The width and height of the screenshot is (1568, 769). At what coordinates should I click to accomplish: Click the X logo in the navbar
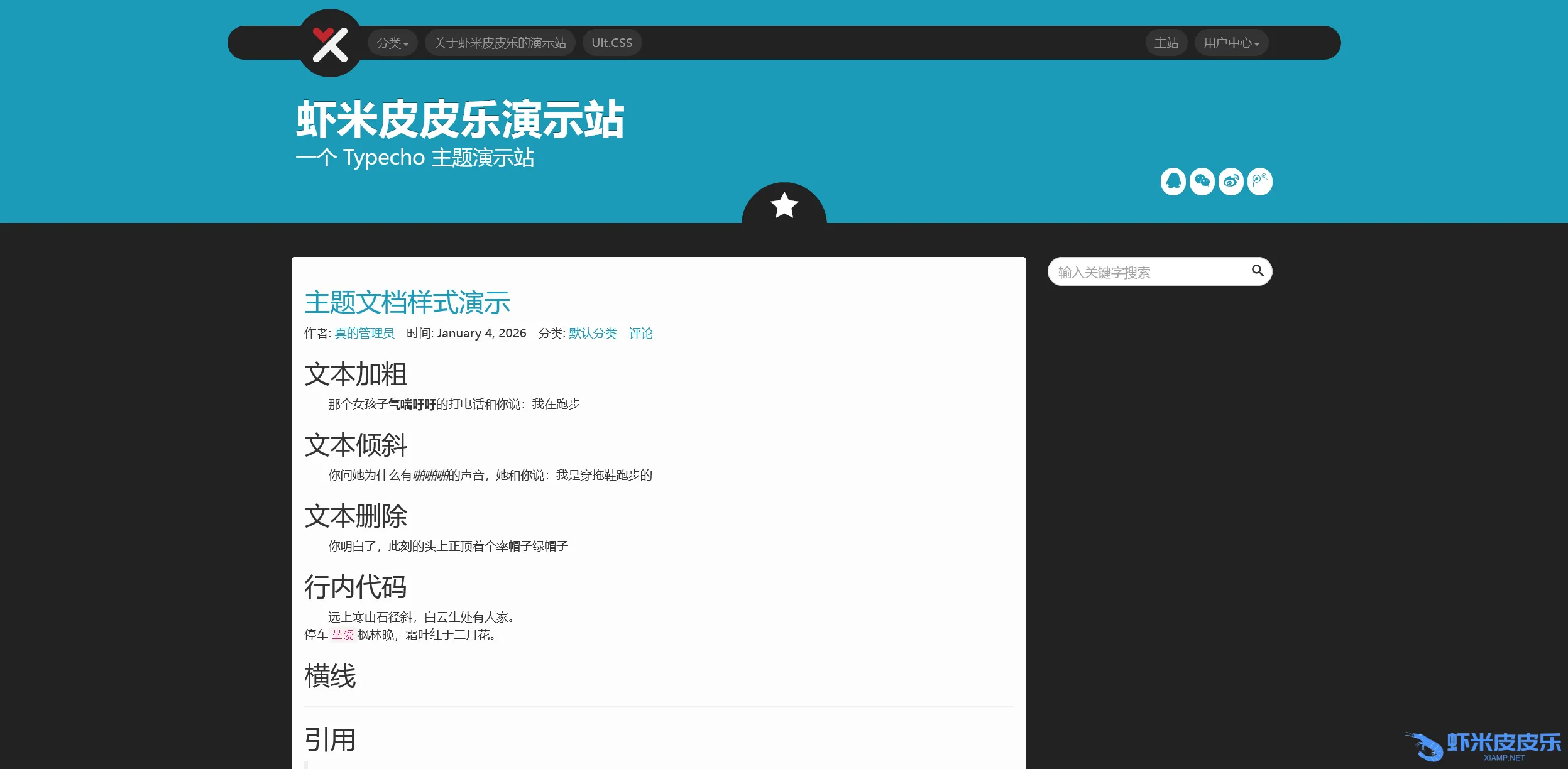330,43
